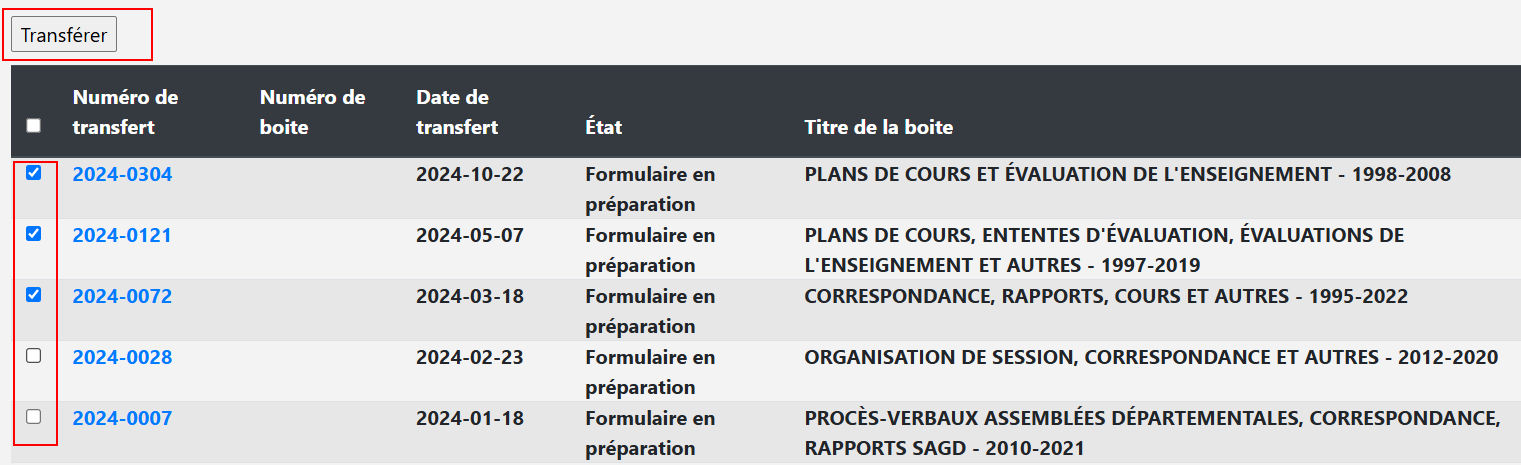Open transfer link 2024-0007
Screen dimensions: 1521x465
pos(122,419)
